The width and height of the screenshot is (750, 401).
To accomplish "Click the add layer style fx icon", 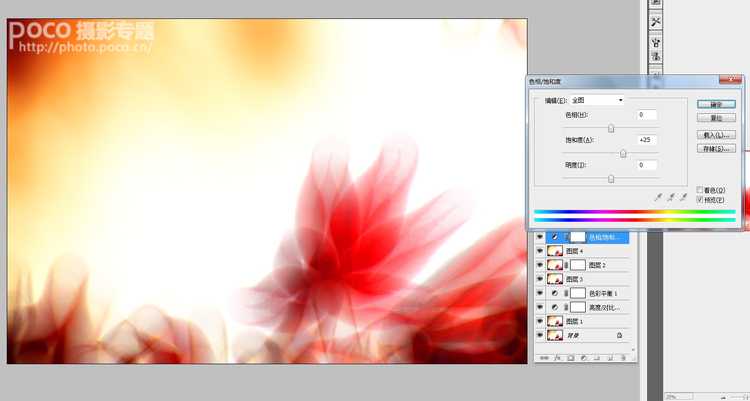I will (x=557, y=357).
